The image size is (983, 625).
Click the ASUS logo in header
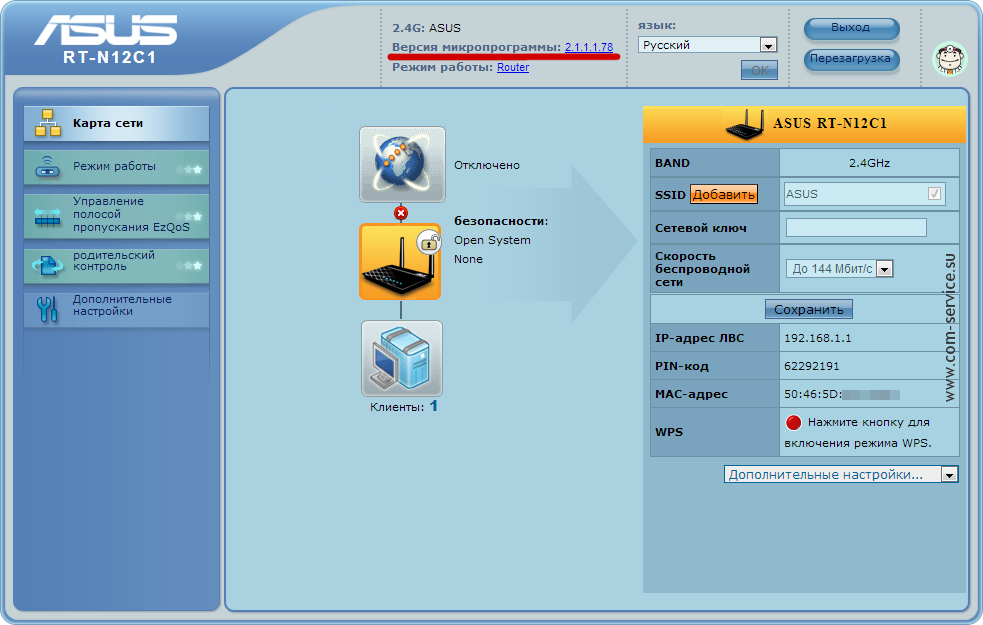tap(105, 29)
